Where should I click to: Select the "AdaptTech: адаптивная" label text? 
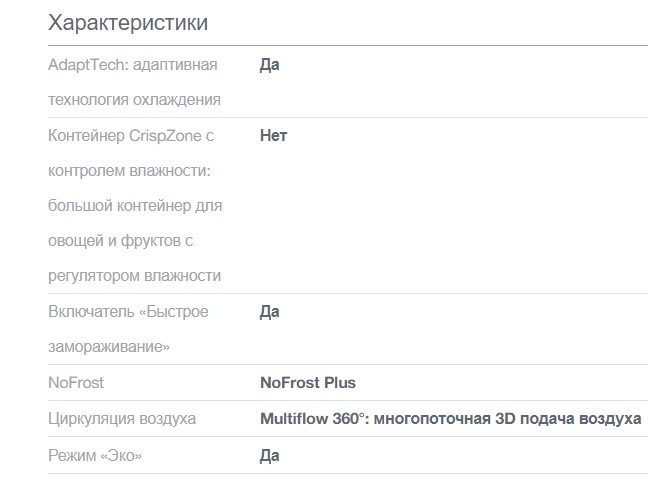[133, 65]
